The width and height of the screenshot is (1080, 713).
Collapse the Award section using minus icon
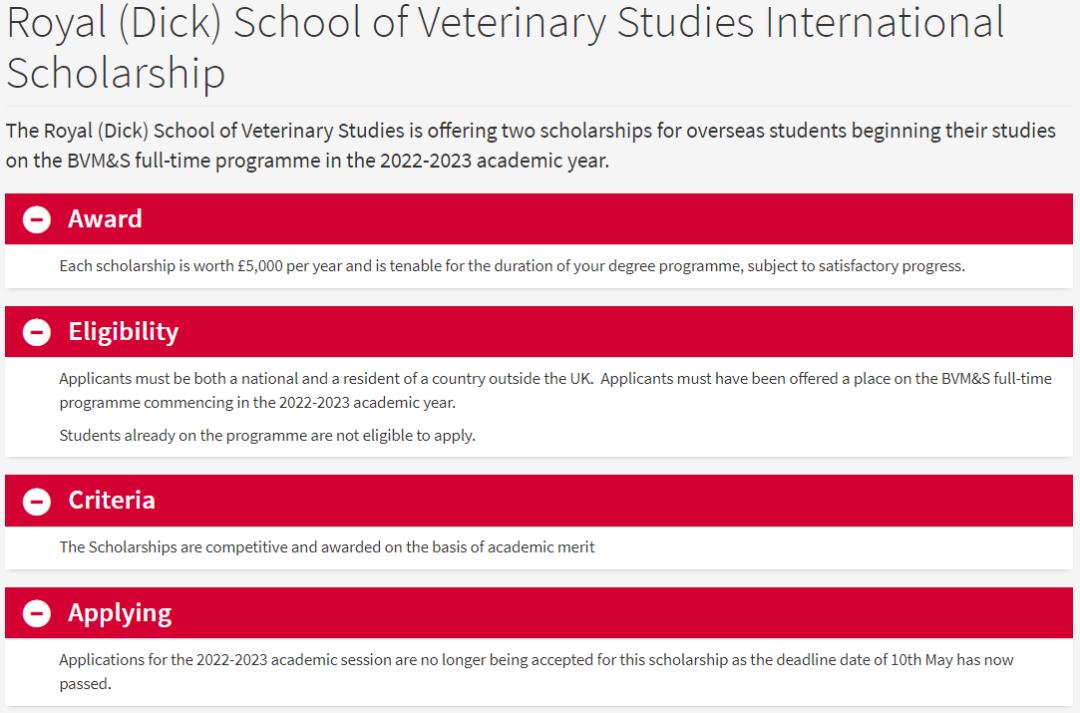click(36, 220)
